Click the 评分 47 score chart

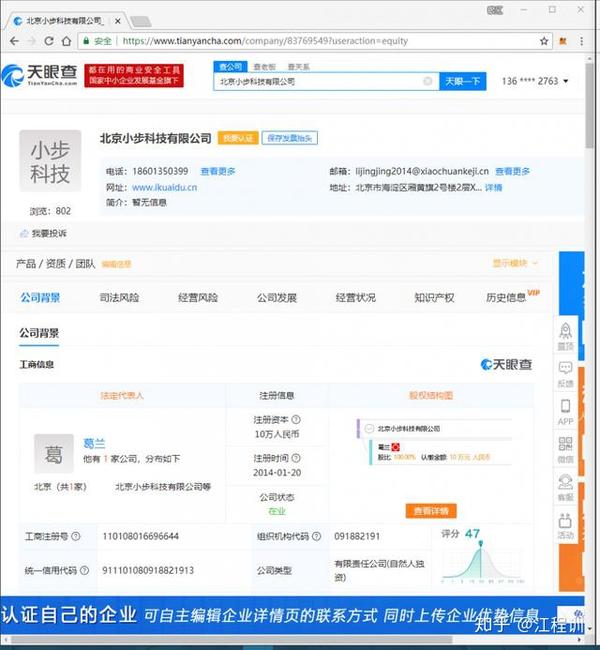482,555
